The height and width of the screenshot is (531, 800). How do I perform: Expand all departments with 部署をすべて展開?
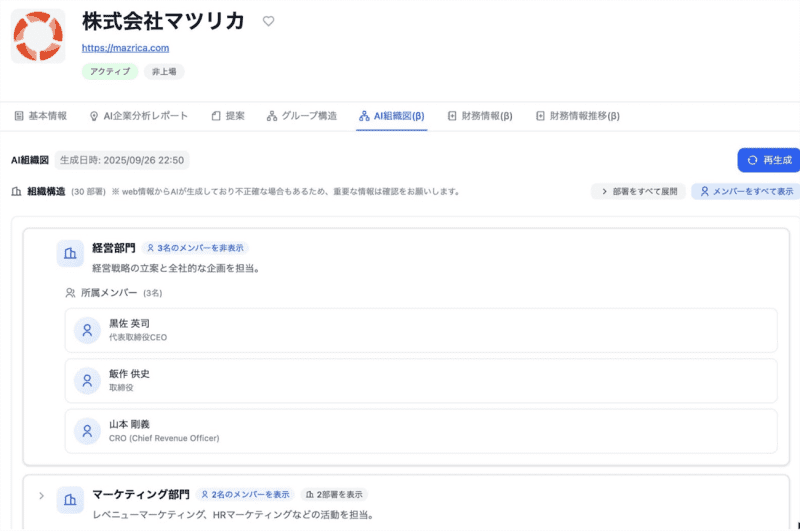tap(638, 191)
